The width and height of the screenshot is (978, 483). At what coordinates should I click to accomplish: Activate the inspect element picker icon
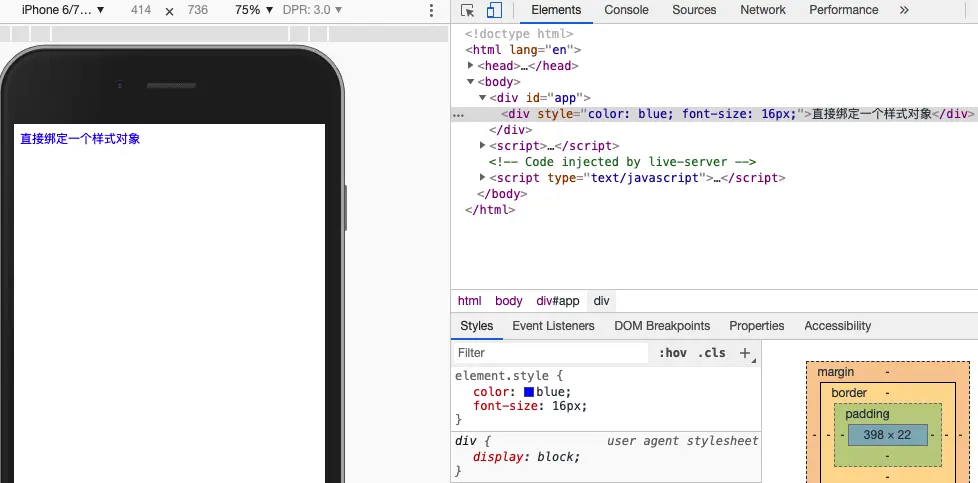[467, 11]
